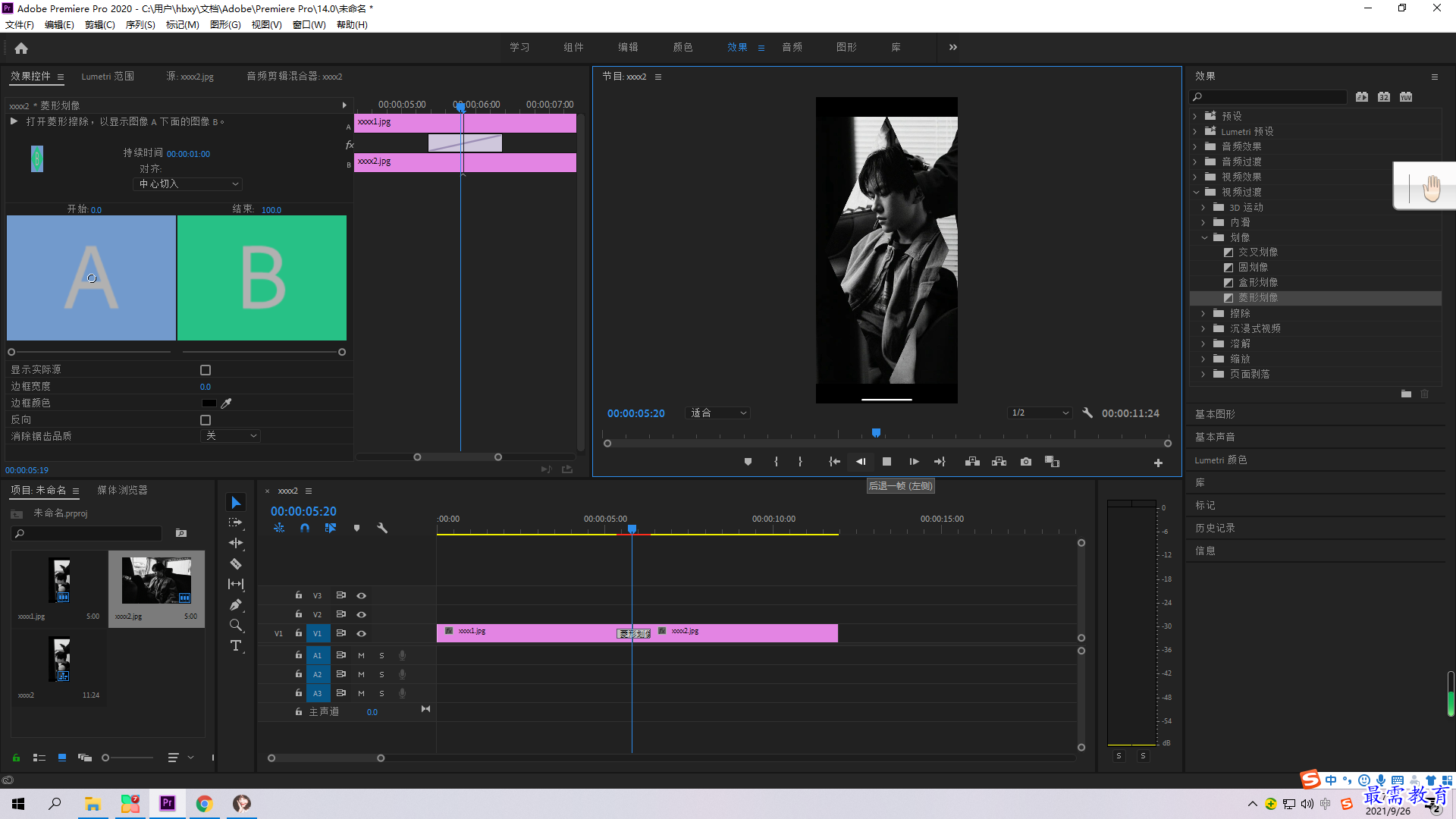Toggle V2 track output eye
The image size is (1456, 819).
pyautogui.click(x=362, y=615)
